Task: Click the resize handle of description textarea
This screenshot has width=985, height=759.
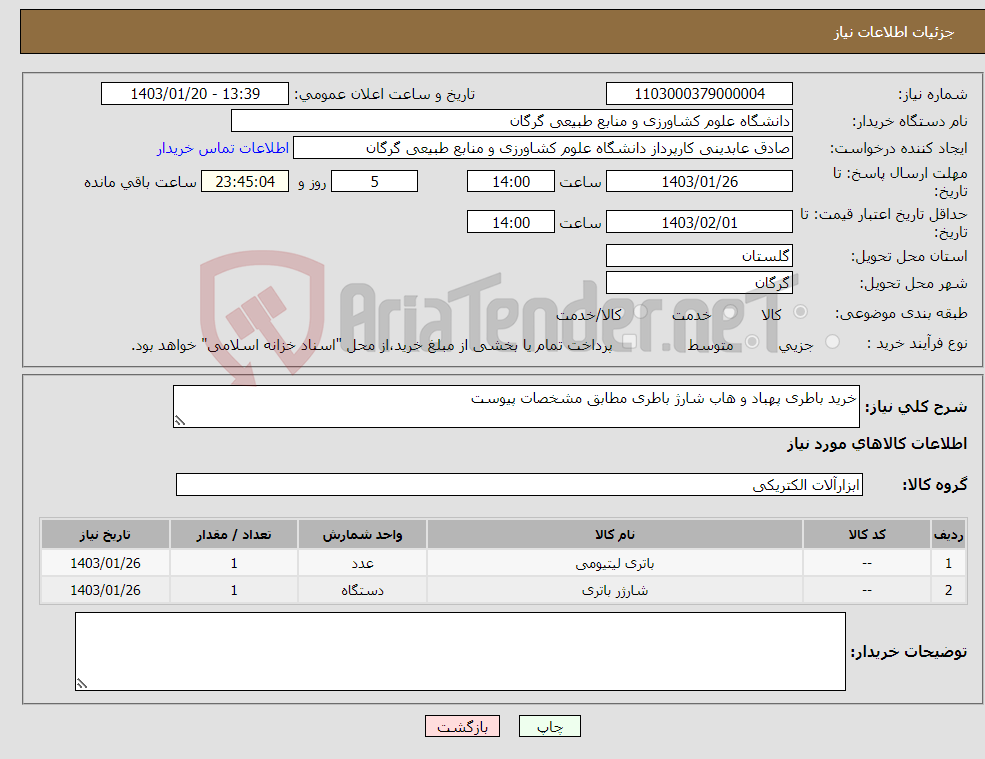Action: [x=180, y=422]
